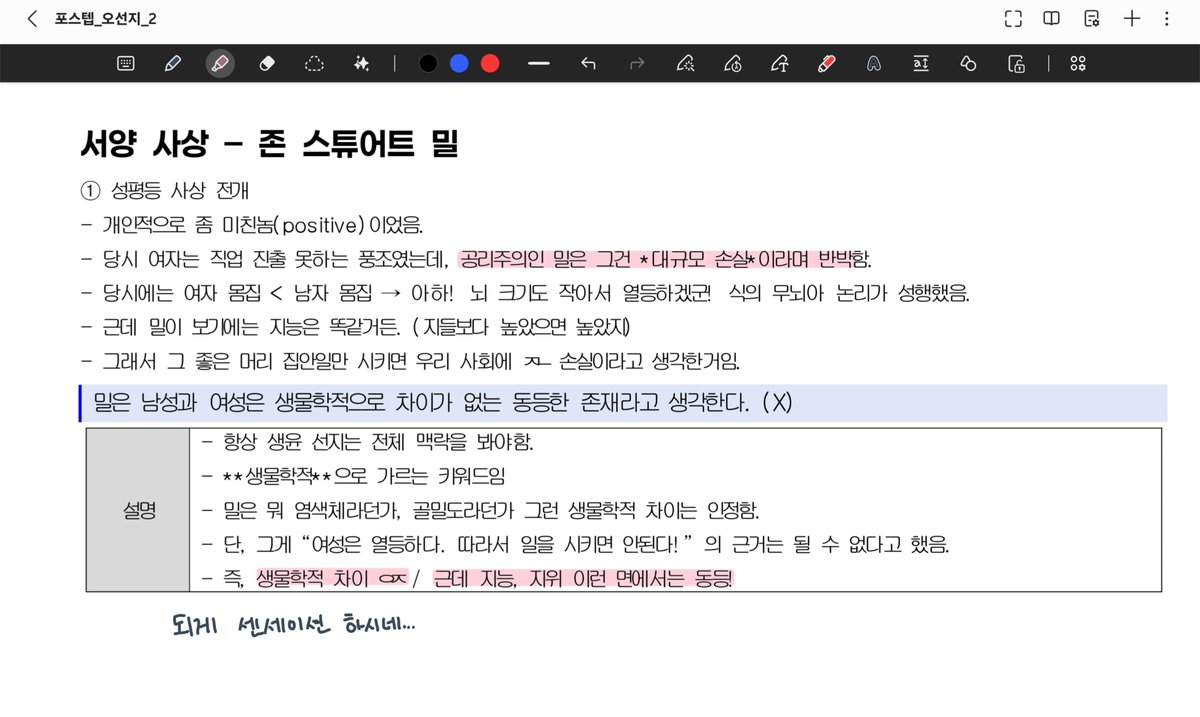The width and height of the screenshot is (1200, 717).
Task: Click the line ① 성평등 사상 전개
Action: click(x=166, y=189)
